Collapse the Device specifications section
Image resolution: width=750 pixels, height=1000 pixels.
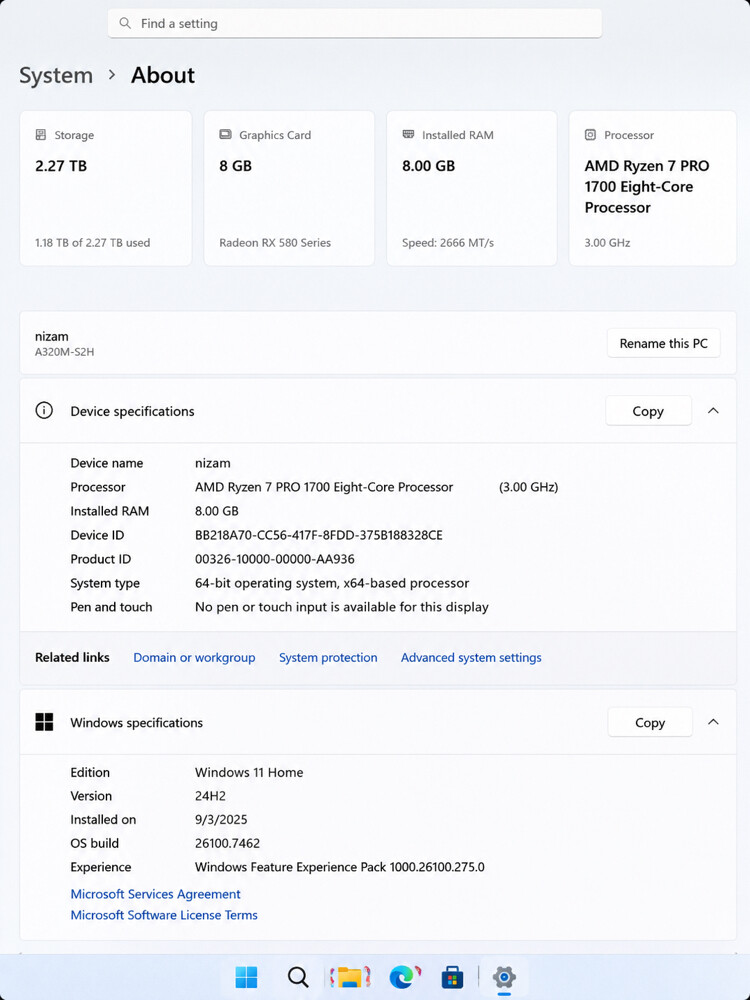[713, 411]
